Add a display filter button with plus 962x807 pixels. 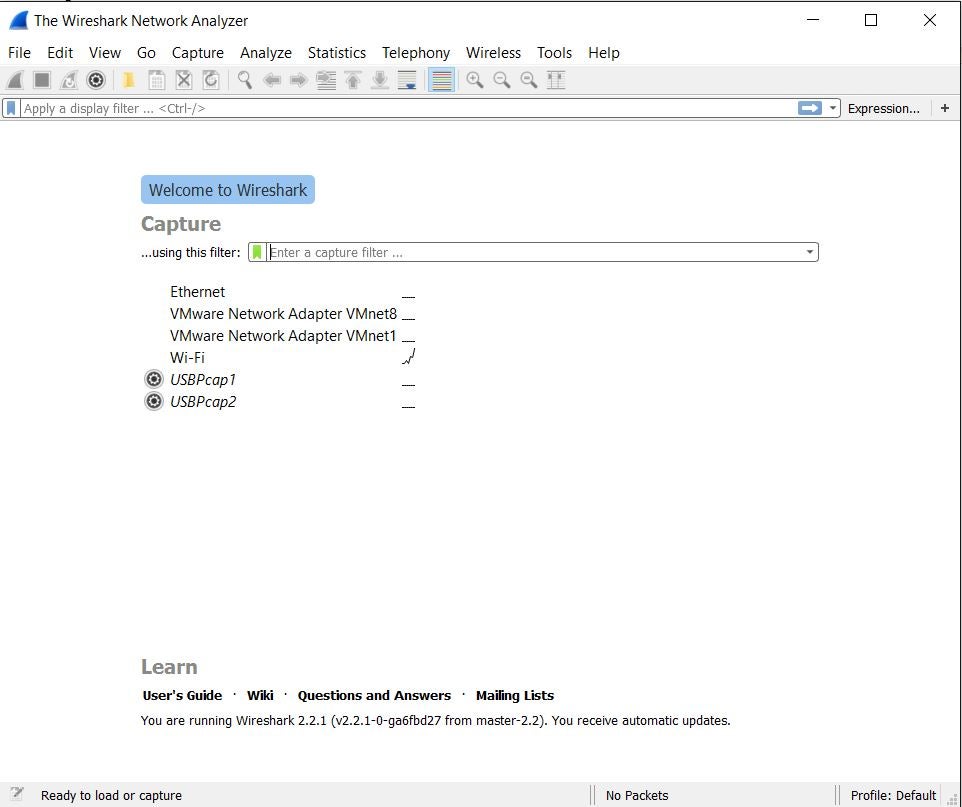click(945, 109)
